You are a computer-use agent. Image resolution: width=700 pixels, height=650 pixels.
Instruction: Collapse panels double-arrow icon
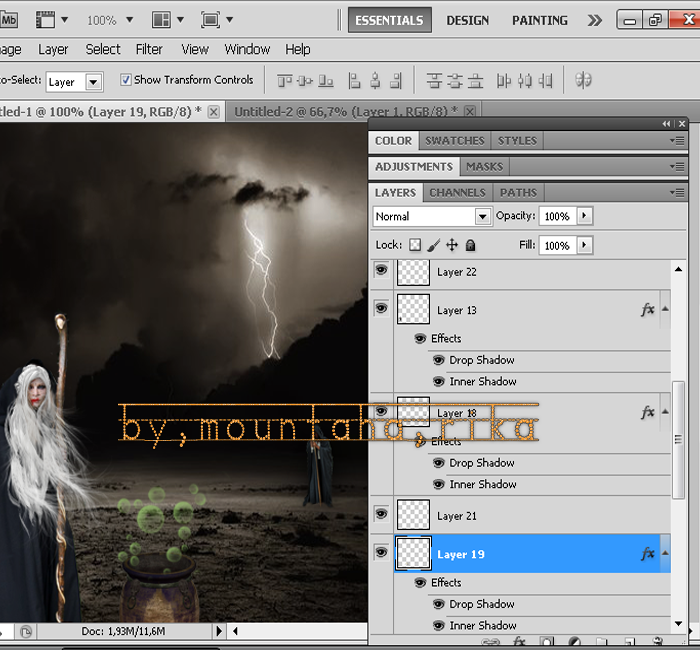[667, 124]
